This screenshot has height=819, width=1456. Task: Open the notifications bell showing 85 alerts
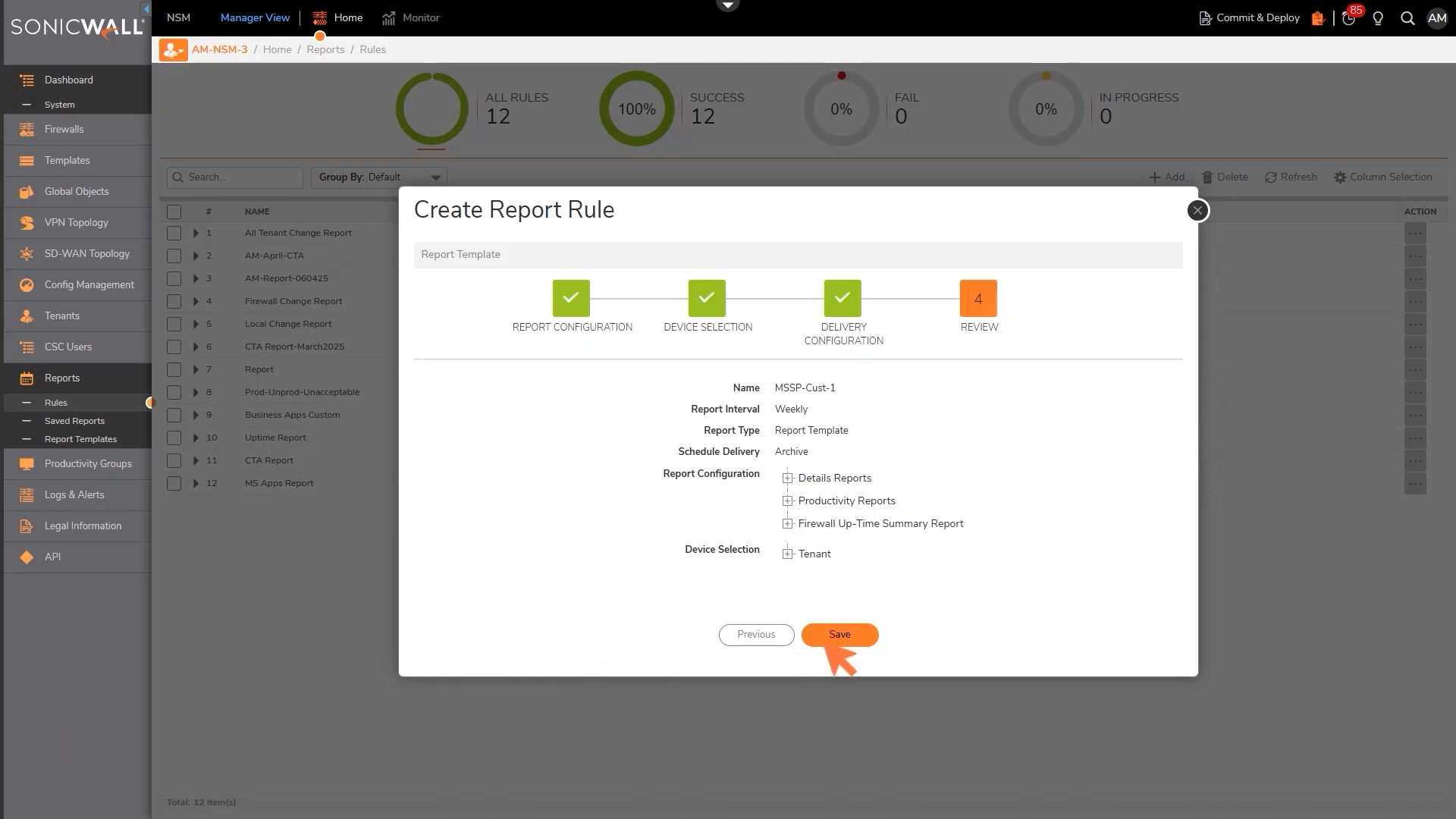pyautogui.click(x=1348, y=18)
